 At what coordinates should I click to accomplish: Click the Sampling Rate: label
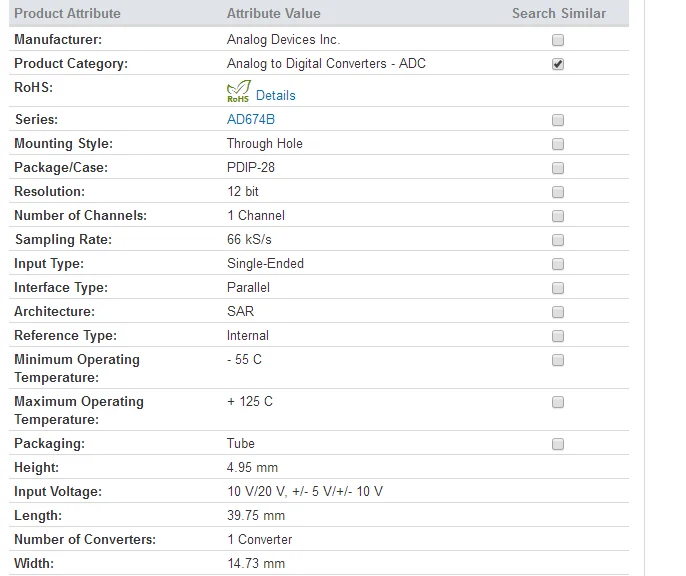tap(63, 240)
